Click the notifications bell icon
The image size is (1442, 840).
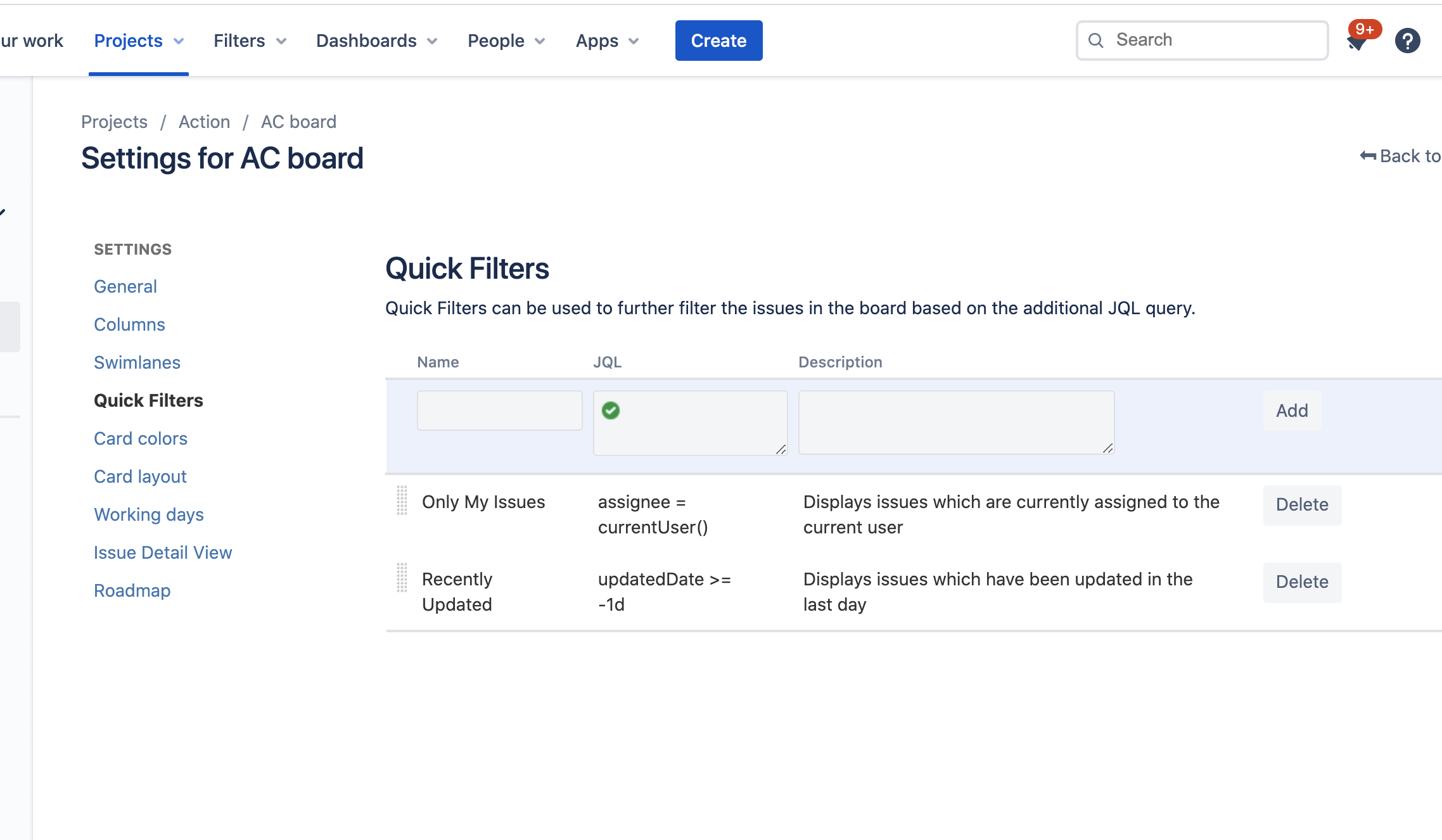pyautogui.click(x=1356, y=42)
